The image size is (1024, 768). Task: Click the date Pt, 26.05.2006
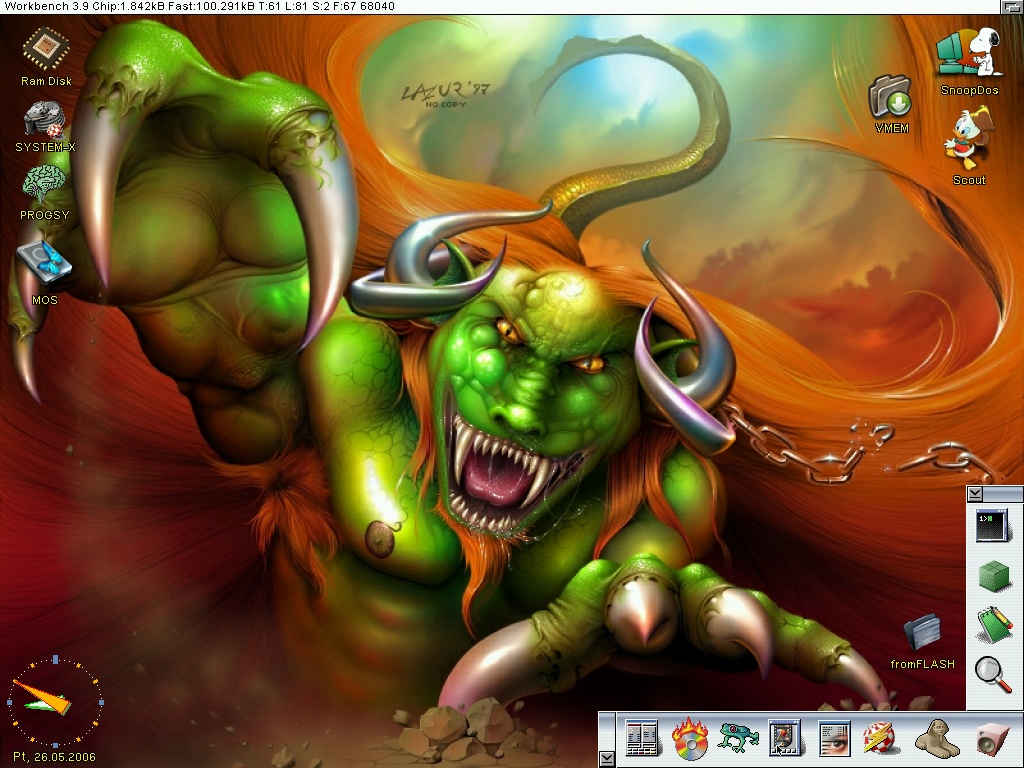54,757
